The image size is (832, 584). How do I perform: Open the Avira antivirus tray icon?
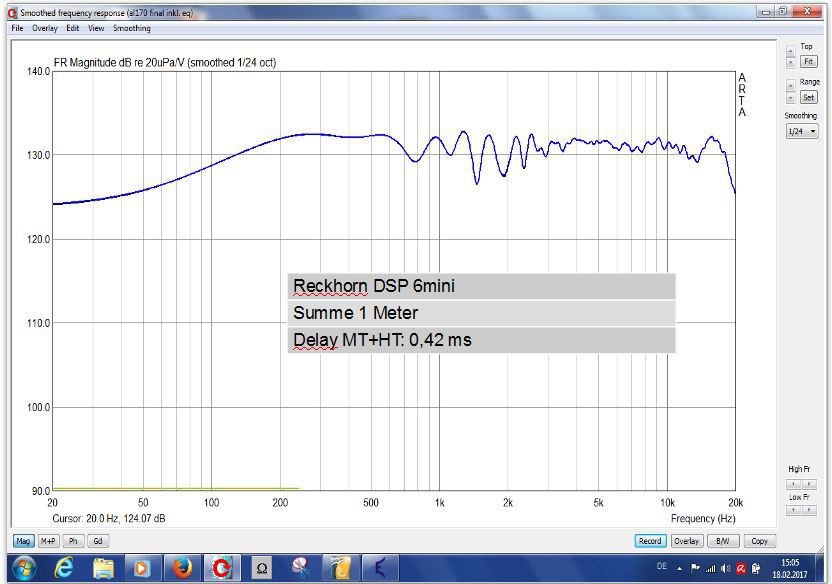(x=741, y=569)
